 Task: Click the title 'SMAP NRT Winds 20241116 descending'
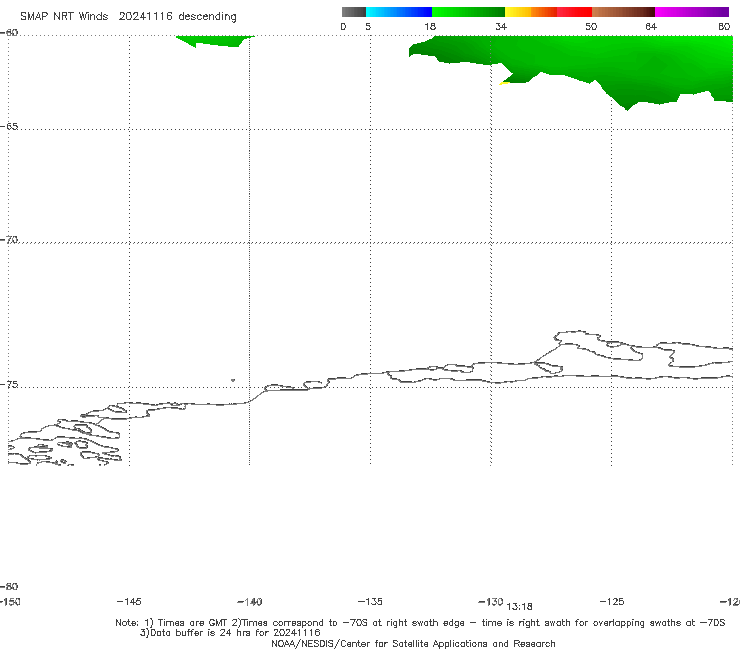pyautogui.click(x=128, y=16)
